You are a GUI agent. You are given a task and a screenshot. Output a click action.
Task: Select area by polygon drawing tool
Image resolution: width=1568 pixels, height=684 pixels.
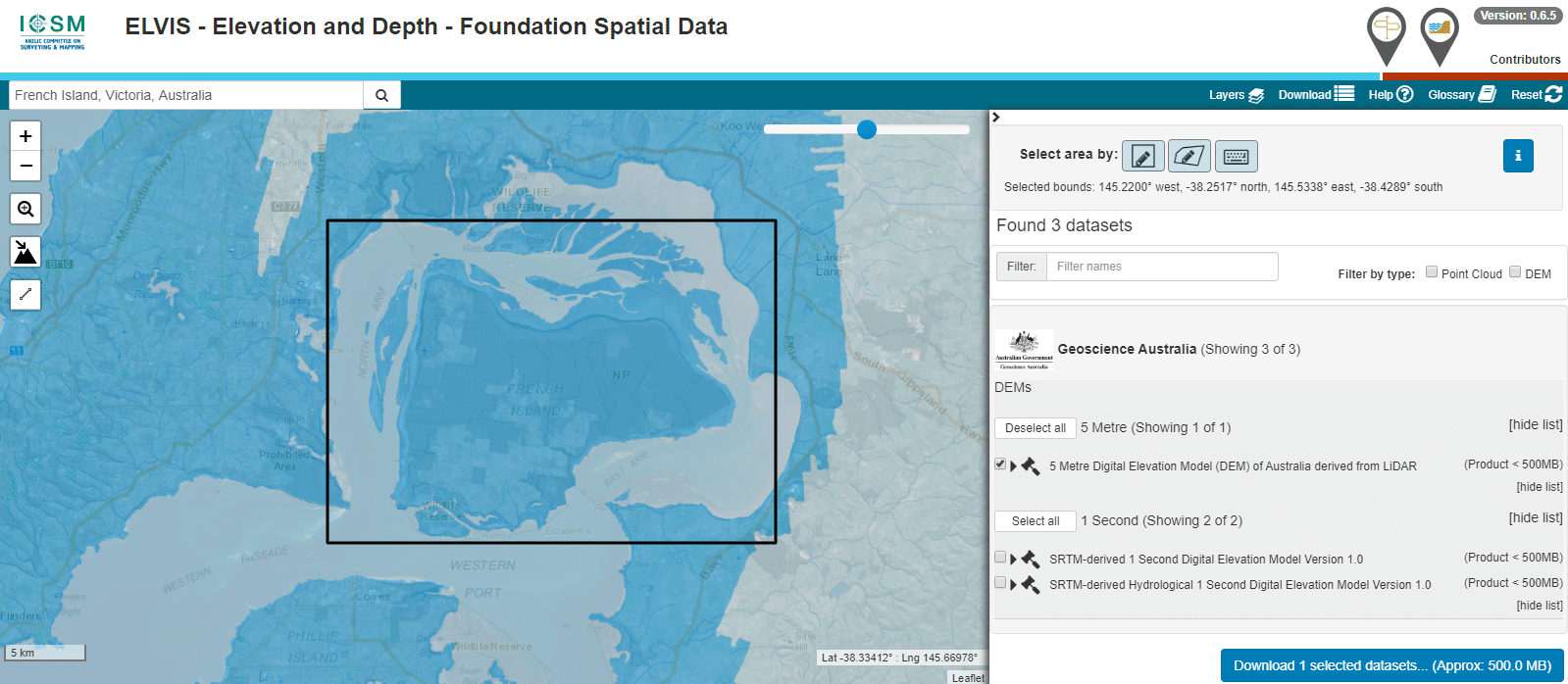point(1189,156)
